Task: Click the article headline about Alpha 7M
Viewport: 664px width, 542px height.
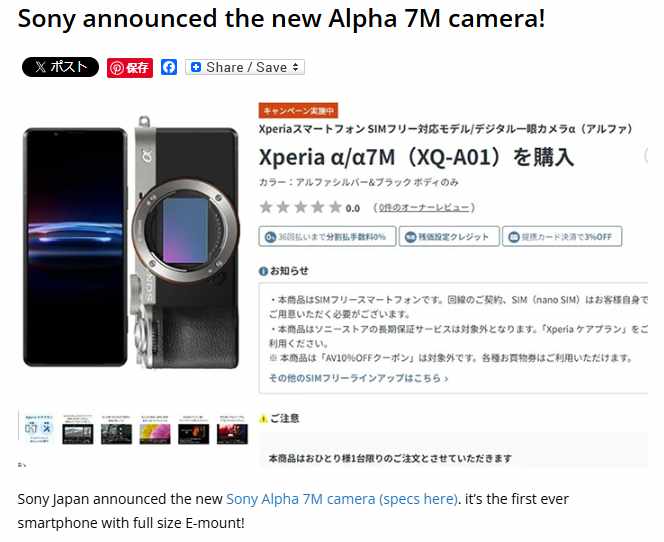Action: [281, 19]
